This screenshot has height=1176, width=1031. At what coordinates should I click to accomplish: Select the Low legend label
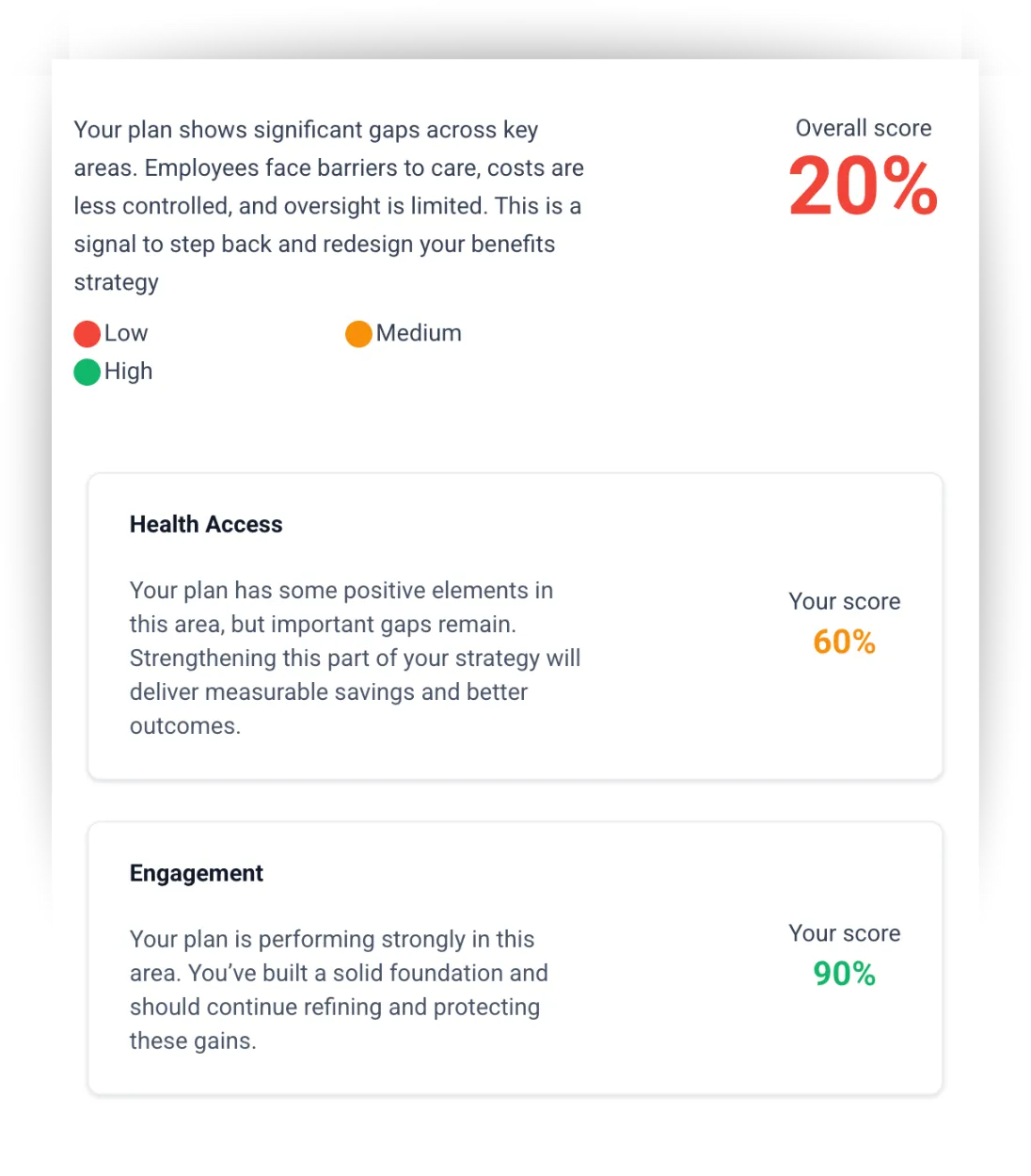(126, 333)
